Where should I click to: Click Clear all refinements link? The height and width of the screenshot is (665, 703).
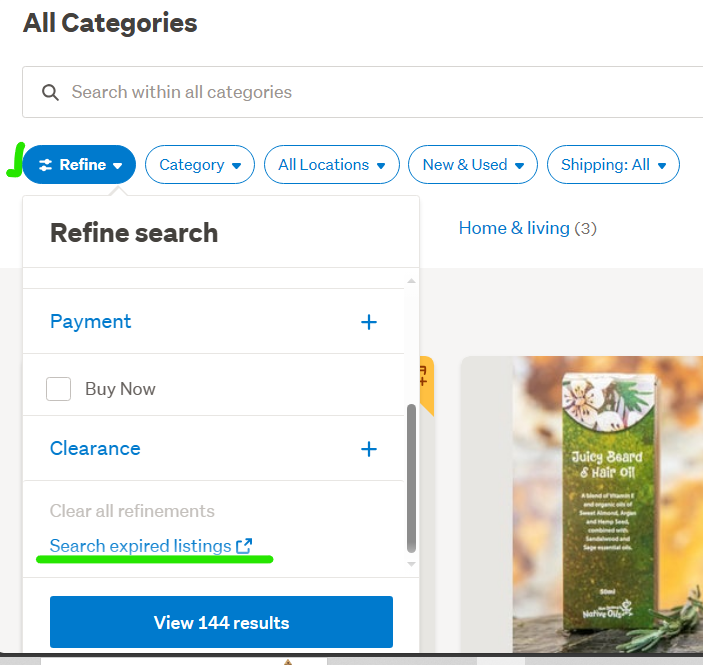[132, 511]
